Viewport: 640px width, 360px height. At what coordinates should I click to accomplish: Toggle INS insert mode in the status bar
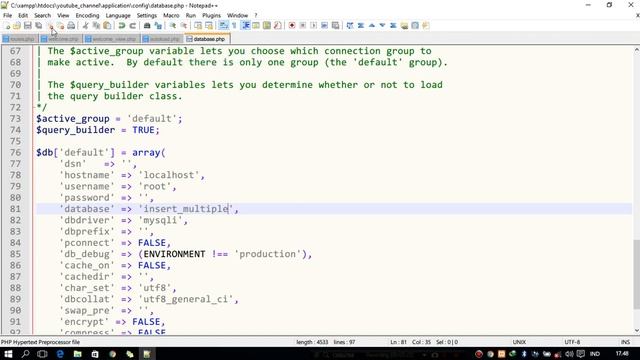coord(625,342)
